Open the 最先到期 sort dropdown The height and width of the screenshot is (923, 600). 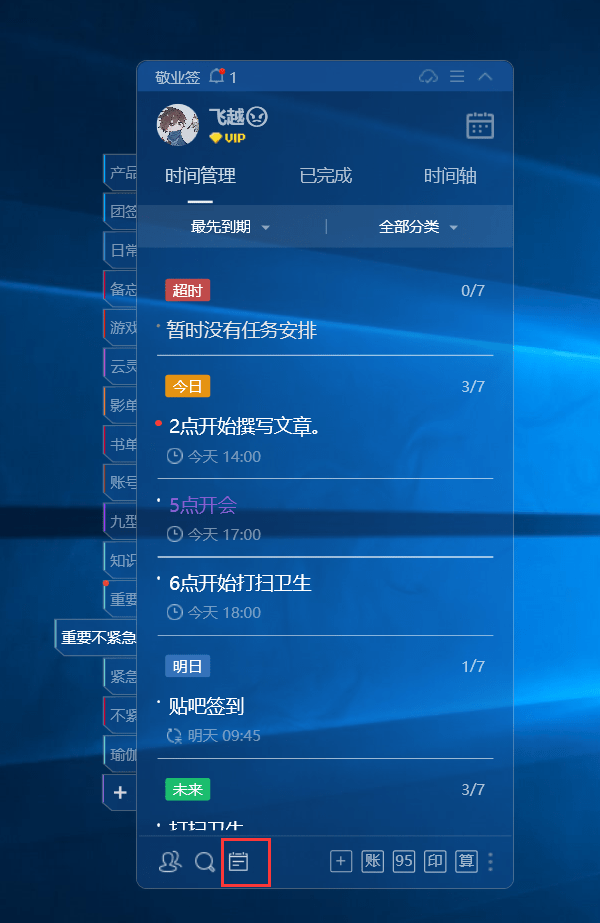[x=230, y=227]
